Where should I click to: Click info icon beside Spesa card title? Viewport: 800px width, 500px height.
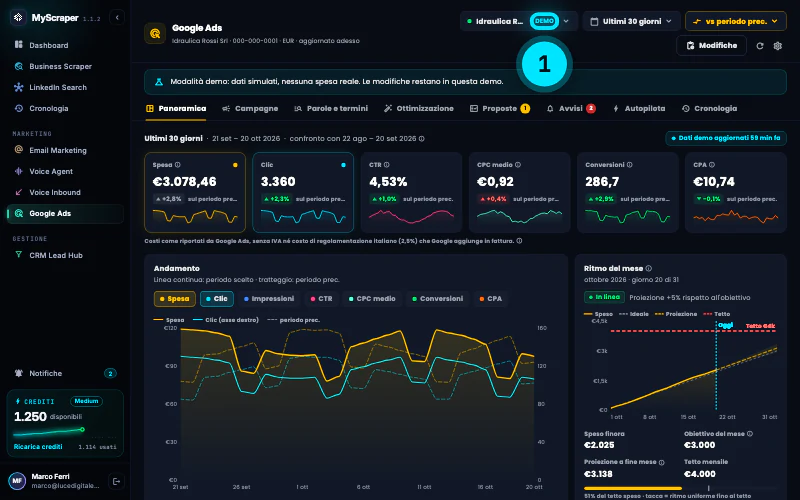tap(178, 165)
